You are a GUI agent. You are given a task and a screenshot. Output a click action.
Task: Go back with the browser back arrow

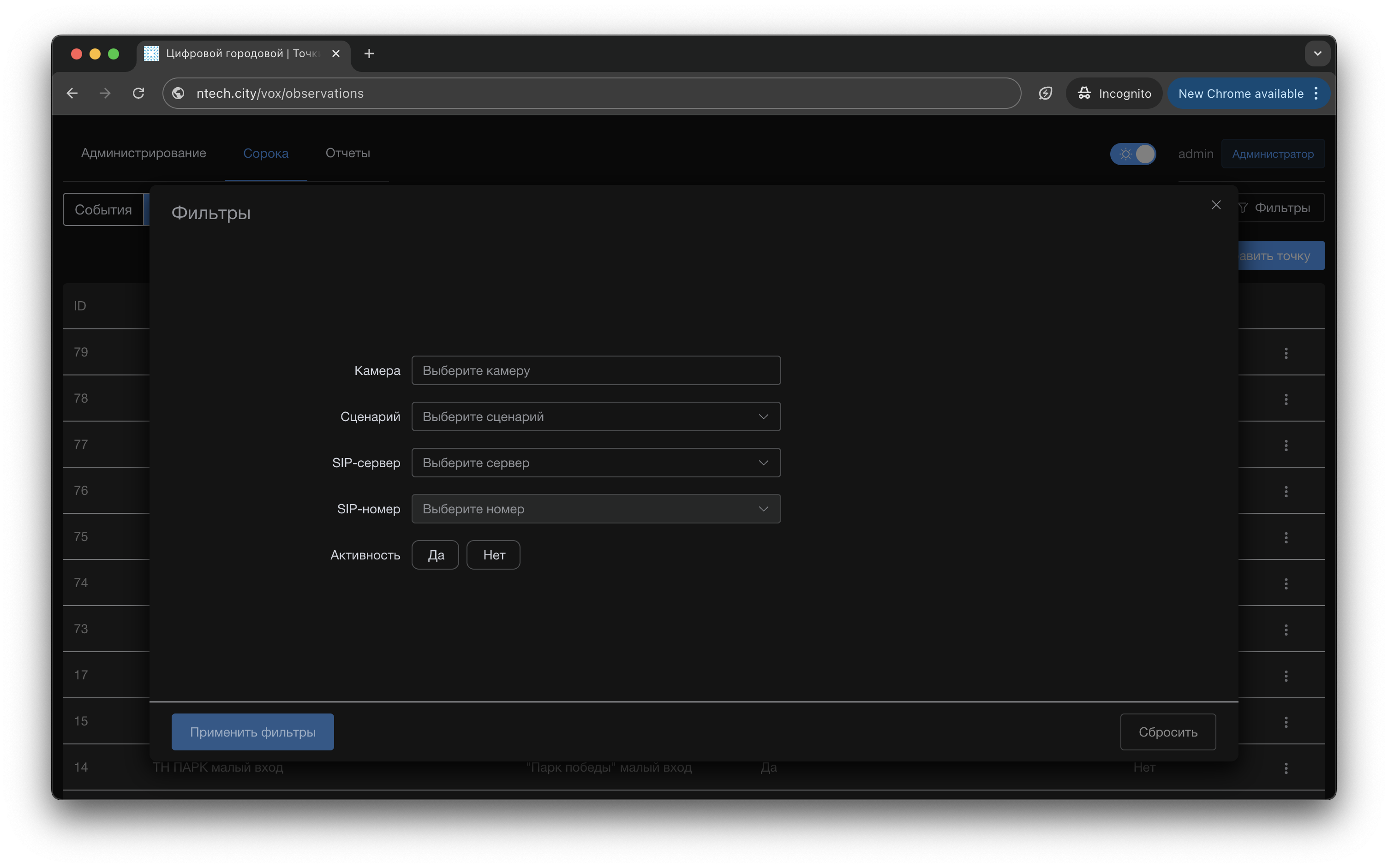(72, 93)
